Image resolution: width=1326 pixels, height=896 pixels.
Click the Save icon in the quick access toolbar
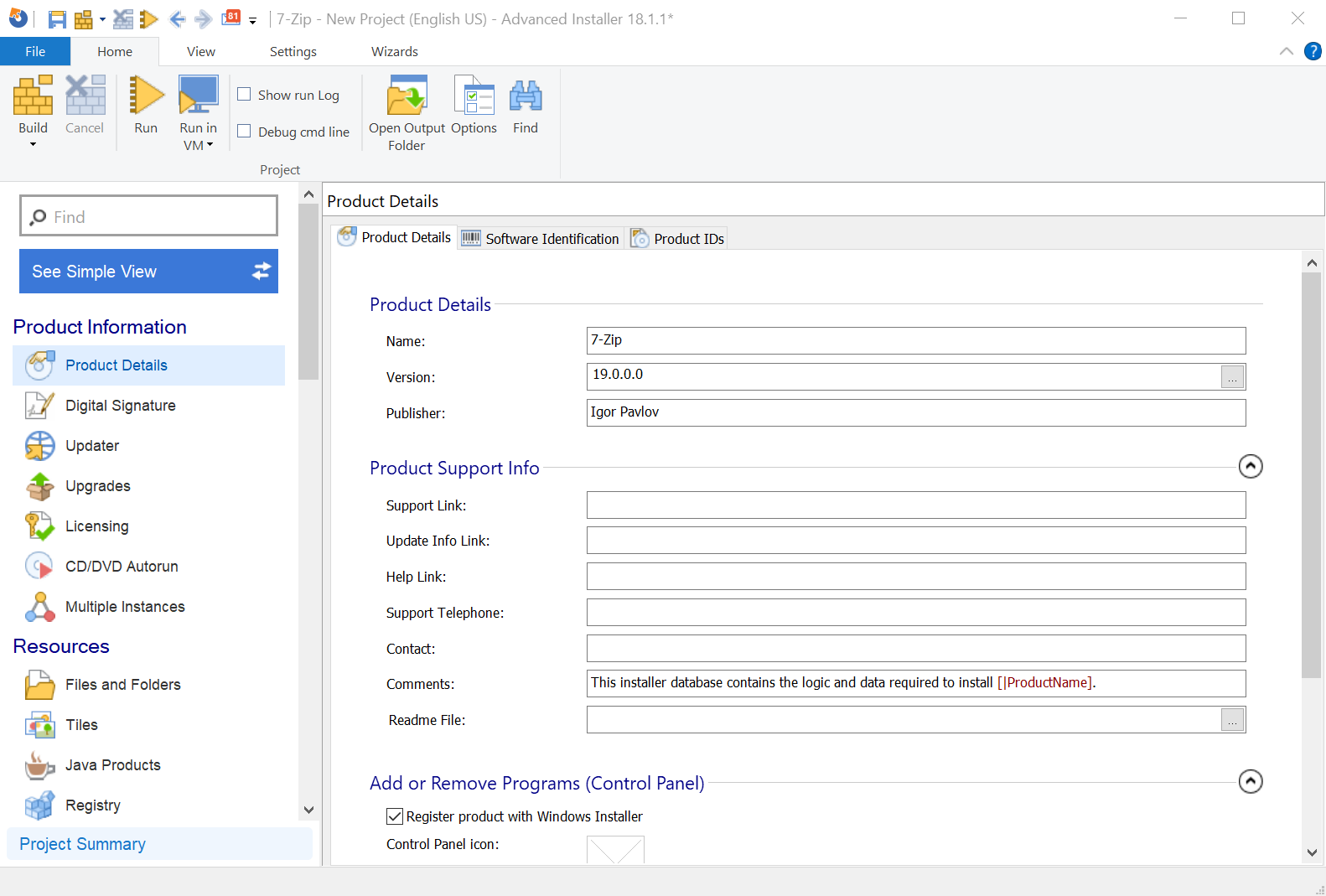tap(57, 19)
